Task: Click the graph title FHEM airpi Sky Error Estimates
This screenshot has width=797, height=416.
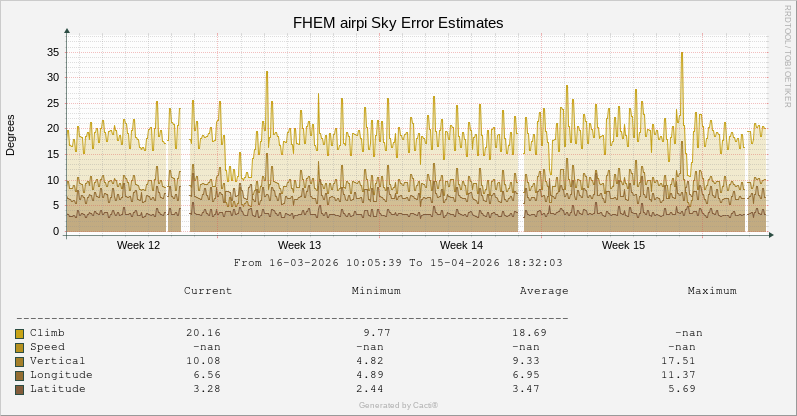Action: point(398,22)
